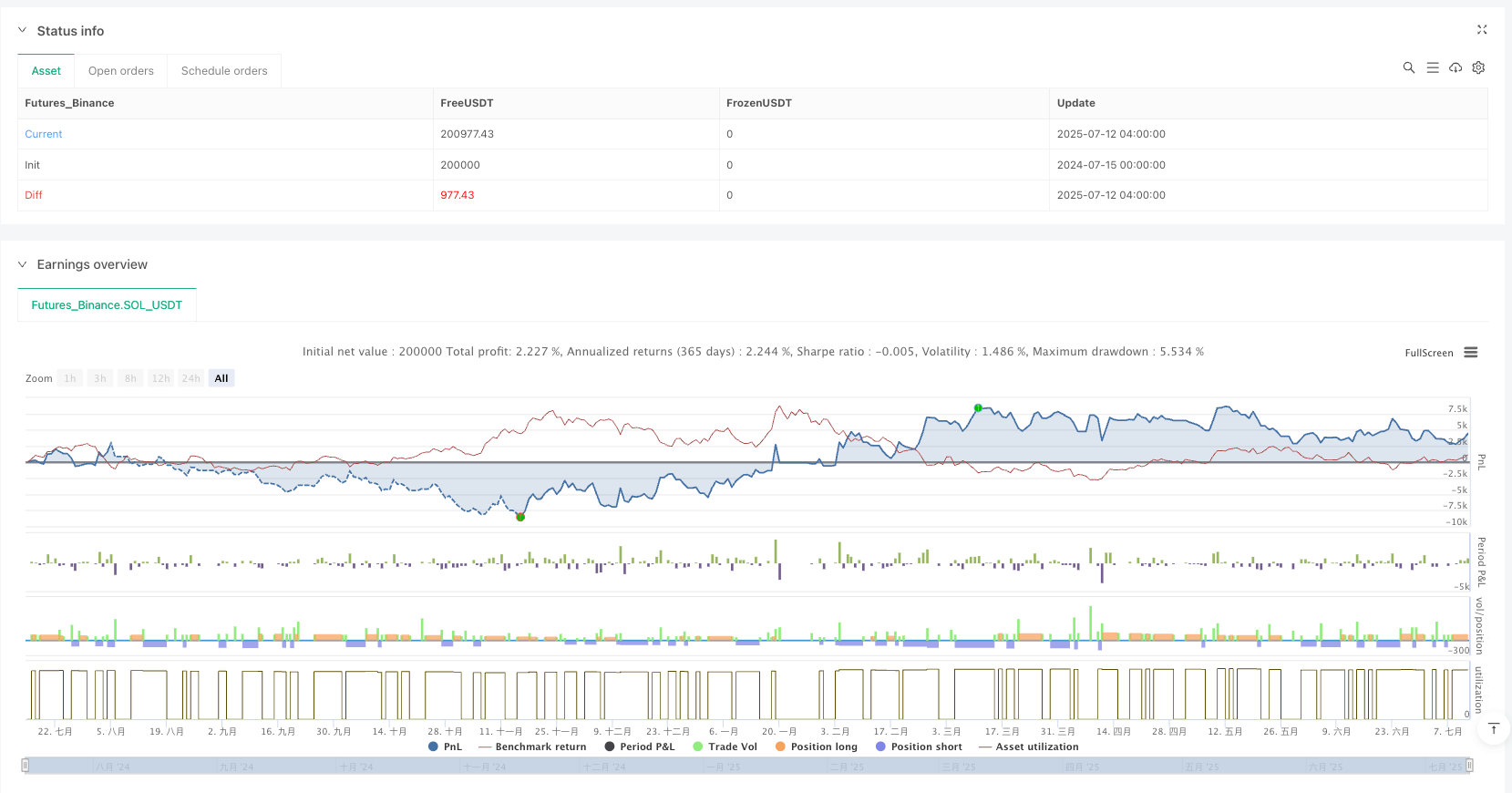Image resolution: width=1512 pixels, height=793 pixels.
Task: Switch to the Schedule orders tab
Action: coord(224,71)
